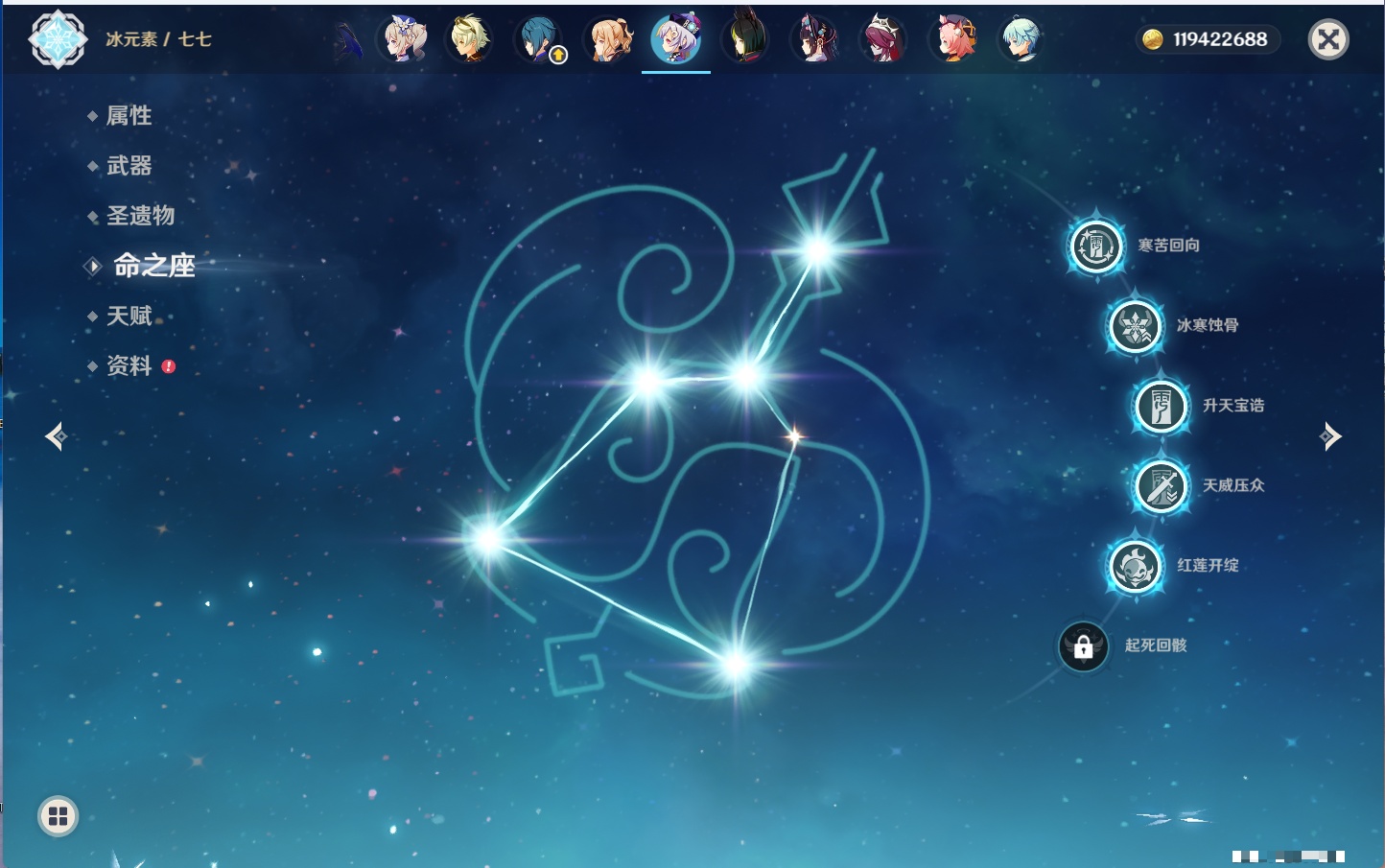This screenshot has height=868, width=1385.
Task: Click the topmost bright star of the constellation
Action: tap(818, 251)
